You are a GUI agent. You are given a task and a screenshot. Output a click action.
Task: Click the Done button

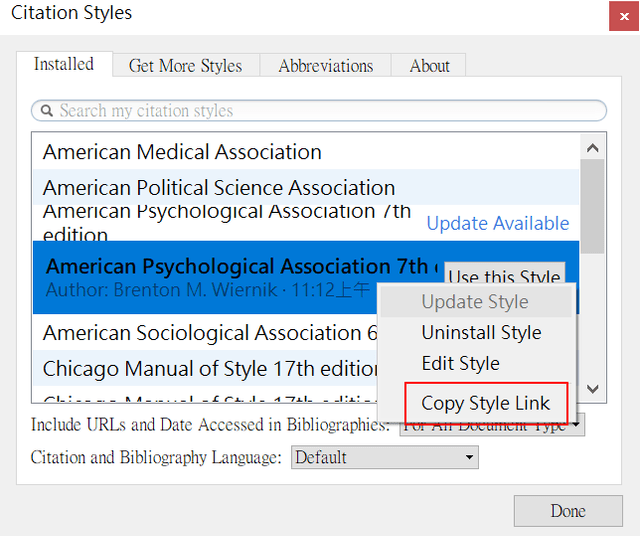point(568,511)
